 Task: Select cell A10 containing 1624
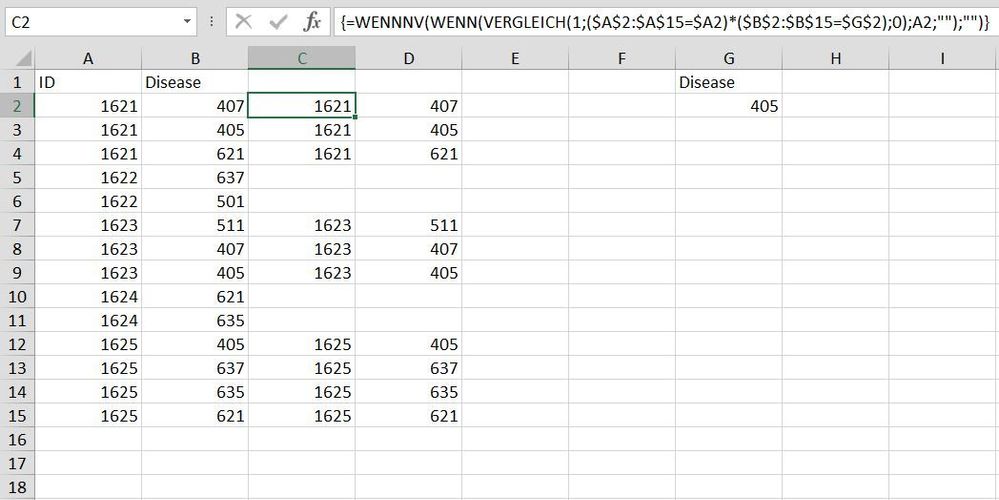tap(89, 296)
